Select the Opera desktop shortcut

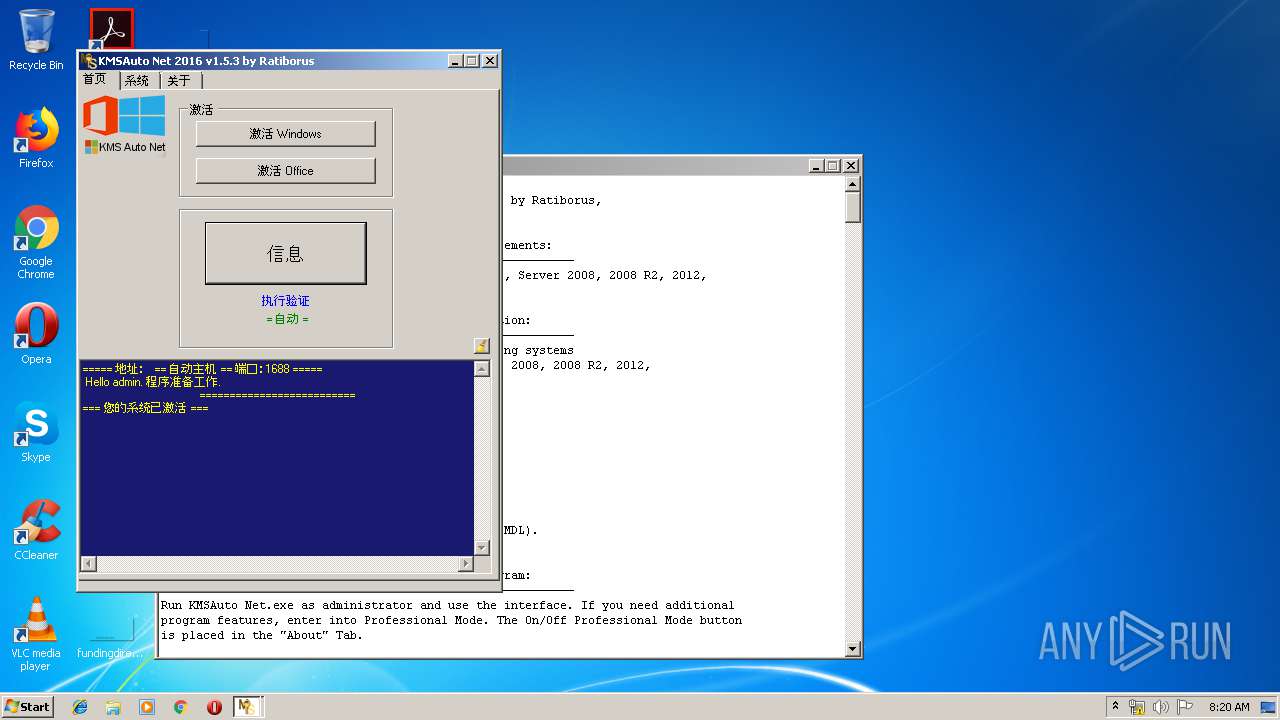tap(36, 334)
